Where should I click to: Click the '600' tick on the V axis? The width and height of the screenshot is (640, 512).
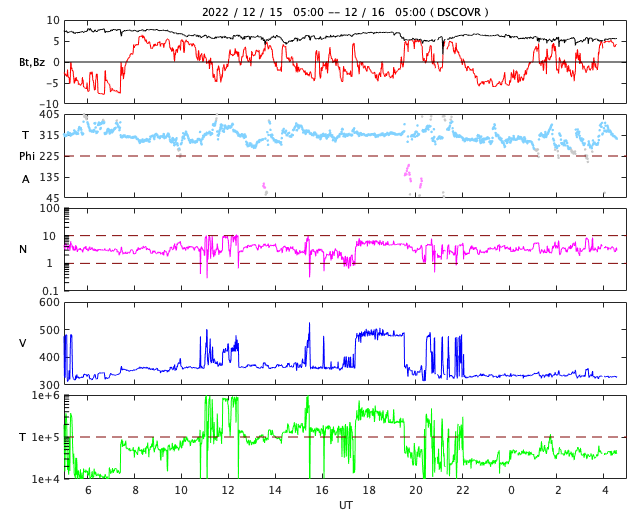coord(49,303)
